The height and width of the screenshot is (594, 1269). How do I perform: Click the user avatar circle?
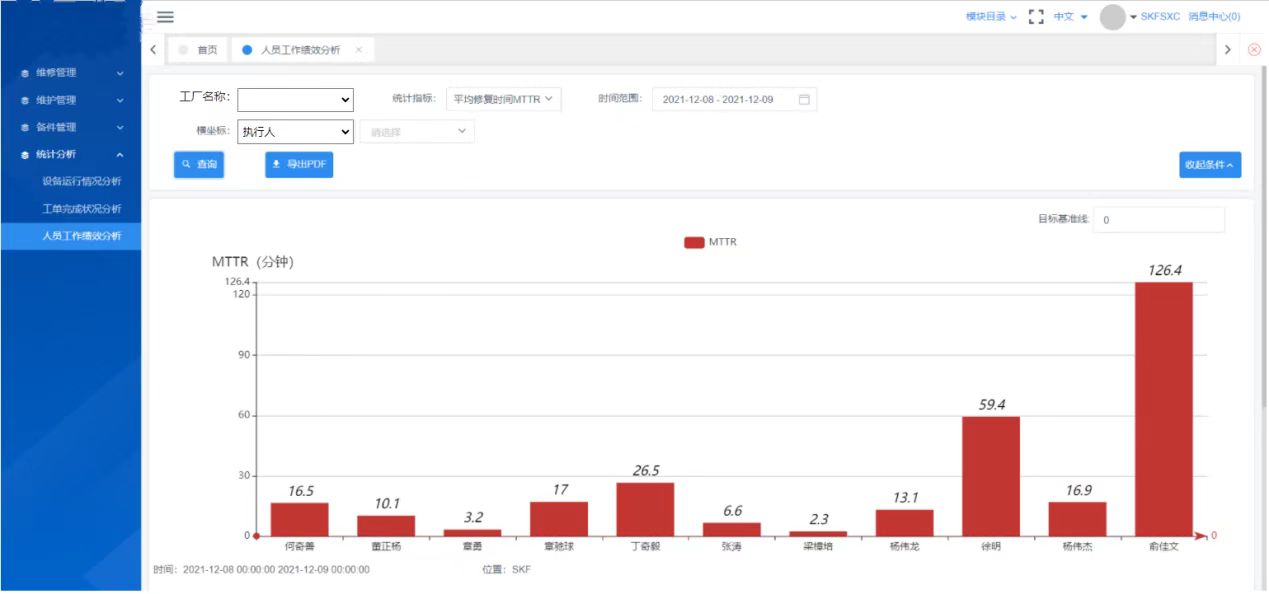1113,17
